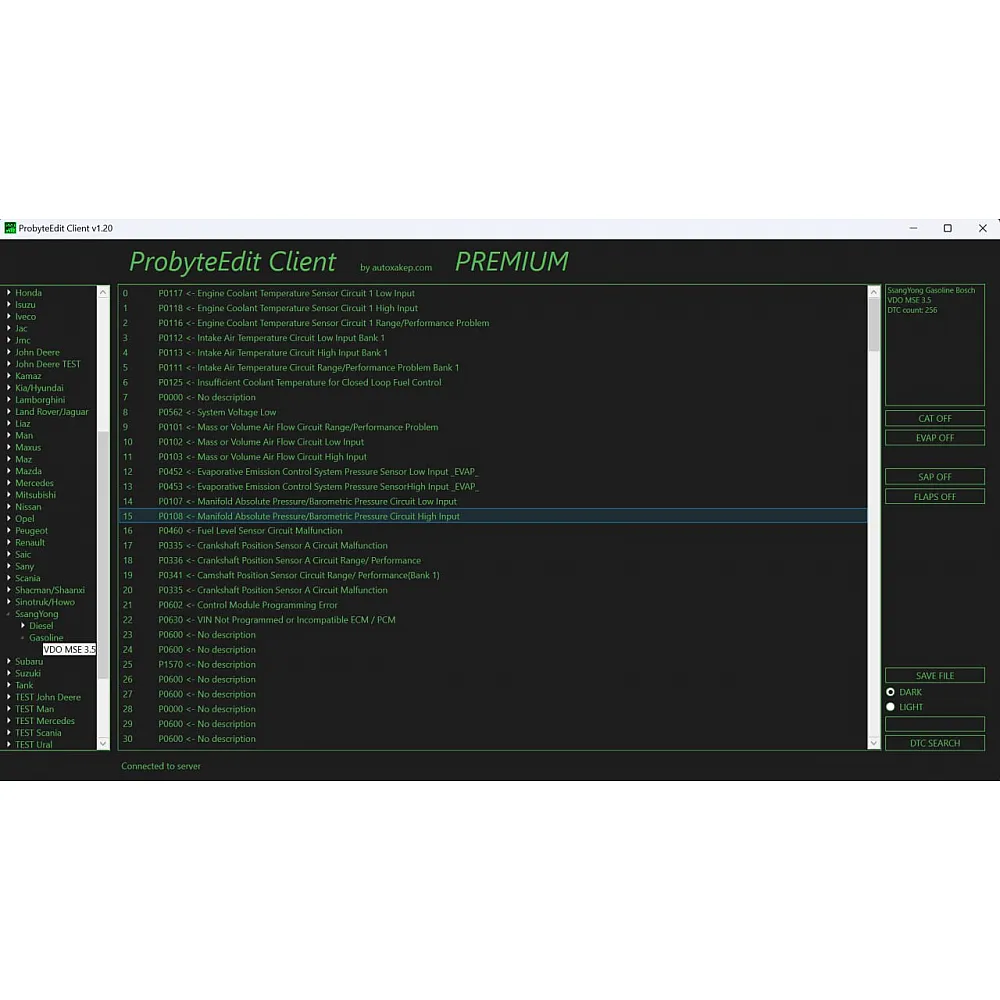Click the DTC SEARCH button
1000x1000 pixels.
(934, 743)
